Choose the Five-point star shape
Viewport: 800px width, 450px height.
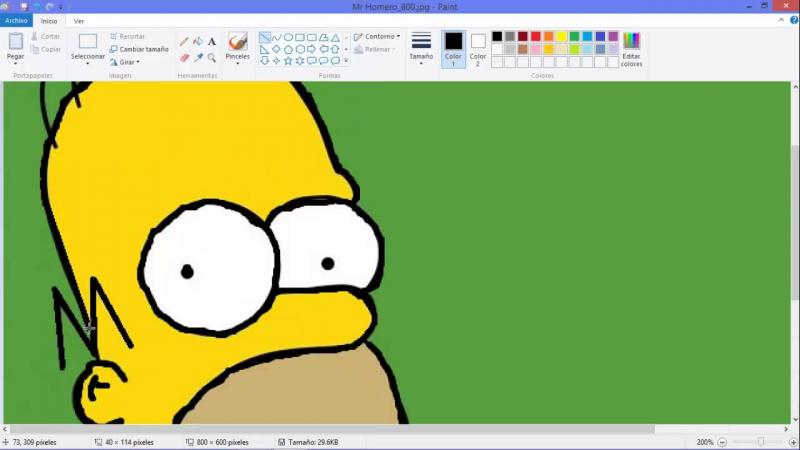click(x=288, y=61)
